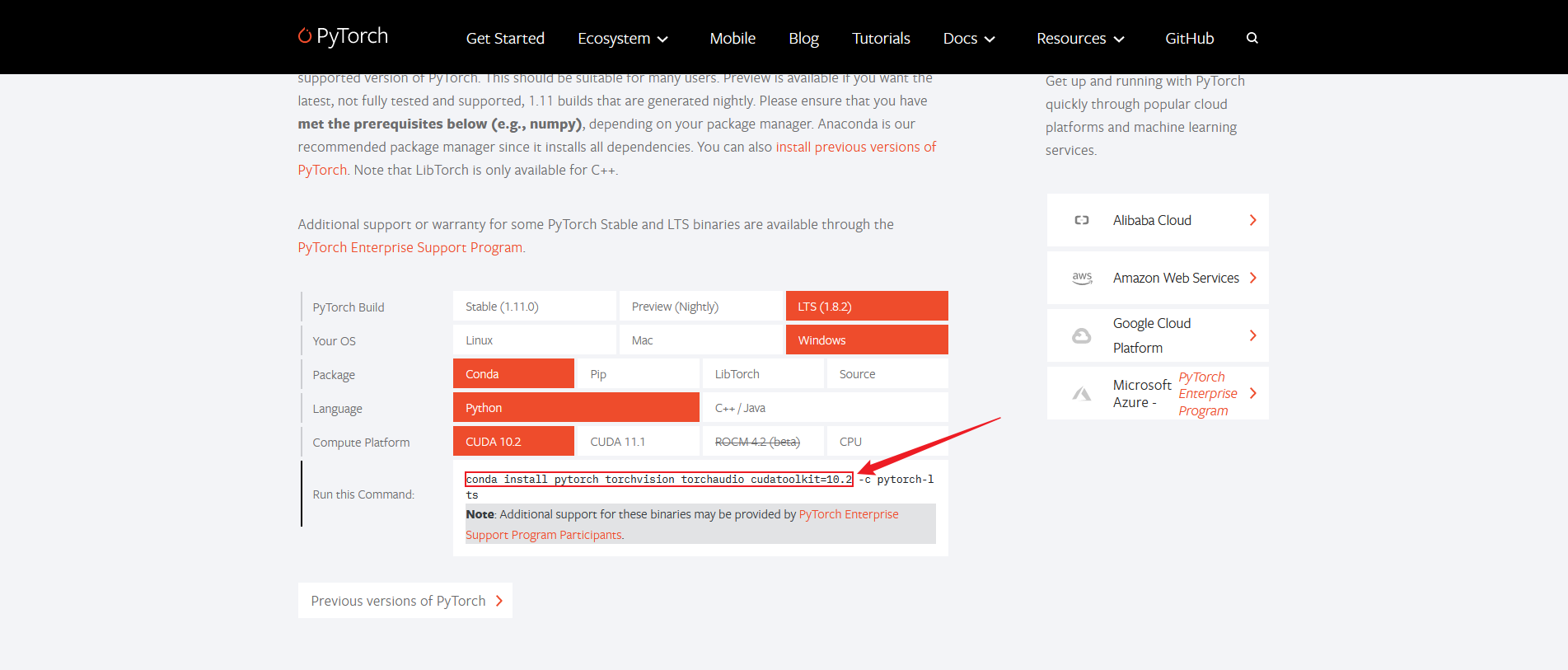Select the LTS (1.8.2) build
The image size is (1568, 670).
pyautogui.click(x=867, y=306)
